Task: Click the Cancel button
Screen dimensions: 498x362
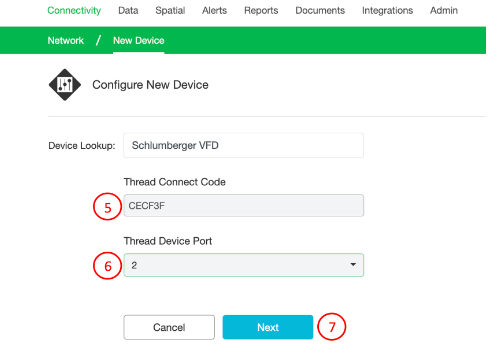Action: pos(169,327)
